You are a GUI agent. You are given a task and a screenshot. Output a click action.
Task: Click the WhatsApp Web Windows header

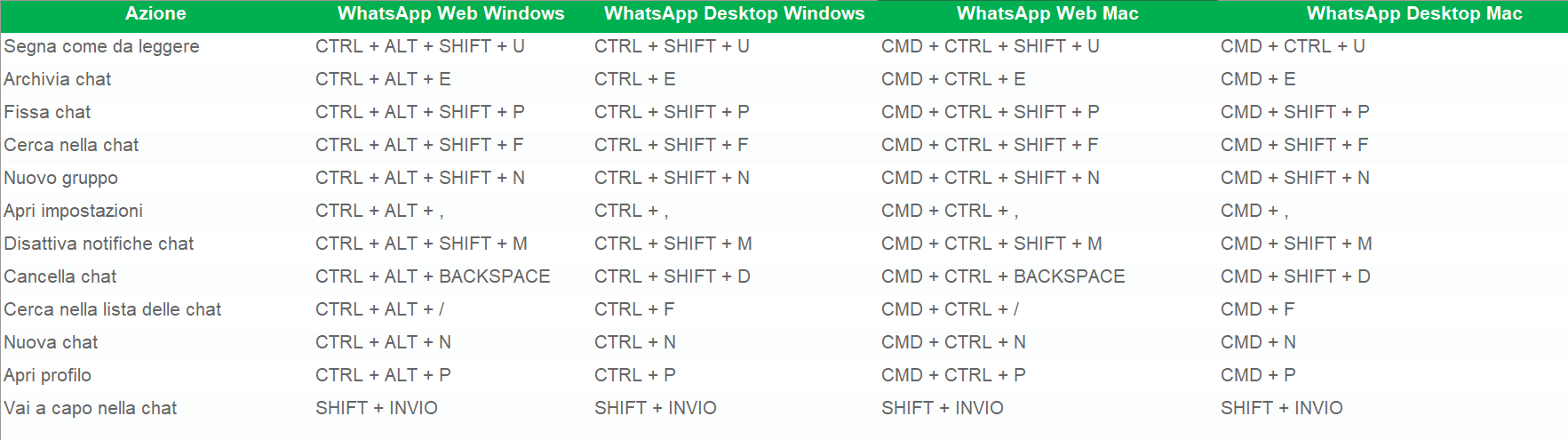pyautogui.click(x=450, y=13)
